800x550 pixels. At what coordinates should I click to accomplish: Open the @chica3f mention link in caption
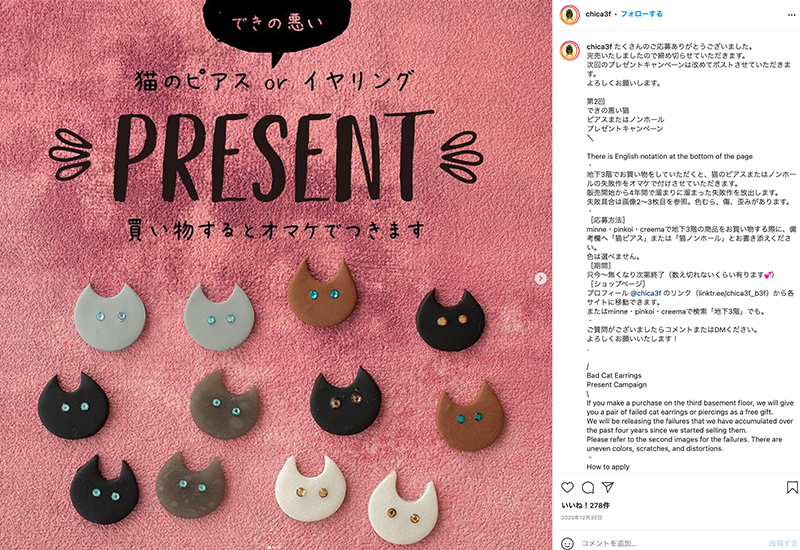tap(645, 293)
